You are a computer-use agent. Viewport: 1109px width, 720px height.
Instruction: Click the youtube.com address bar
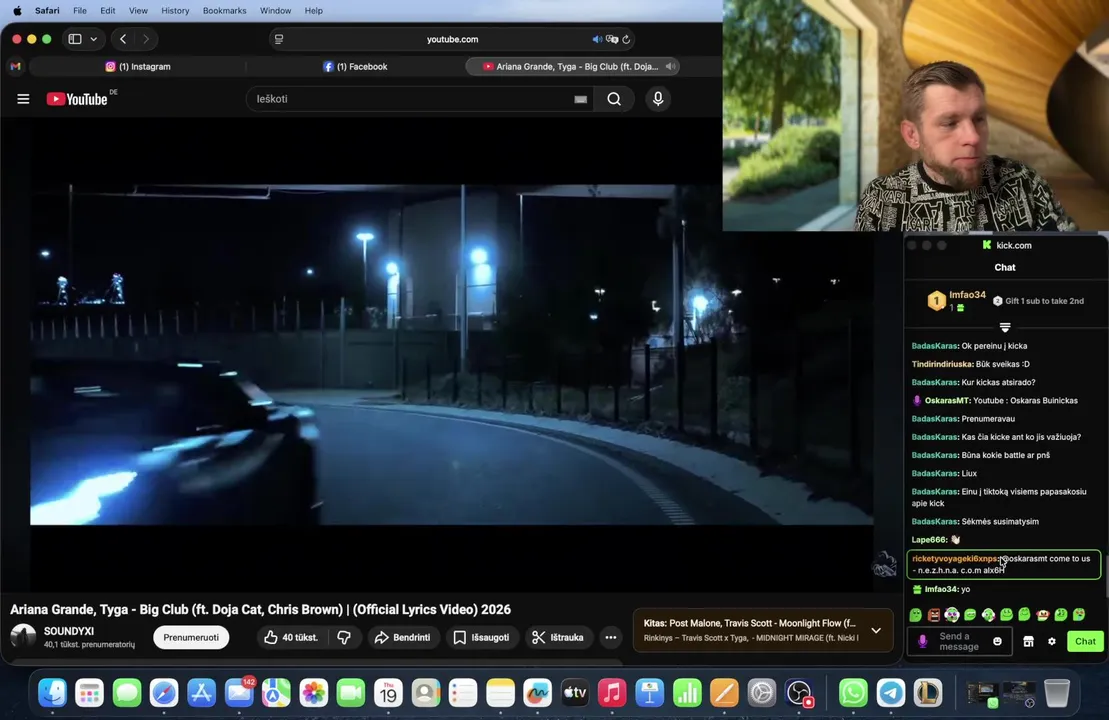coord(452,39)
